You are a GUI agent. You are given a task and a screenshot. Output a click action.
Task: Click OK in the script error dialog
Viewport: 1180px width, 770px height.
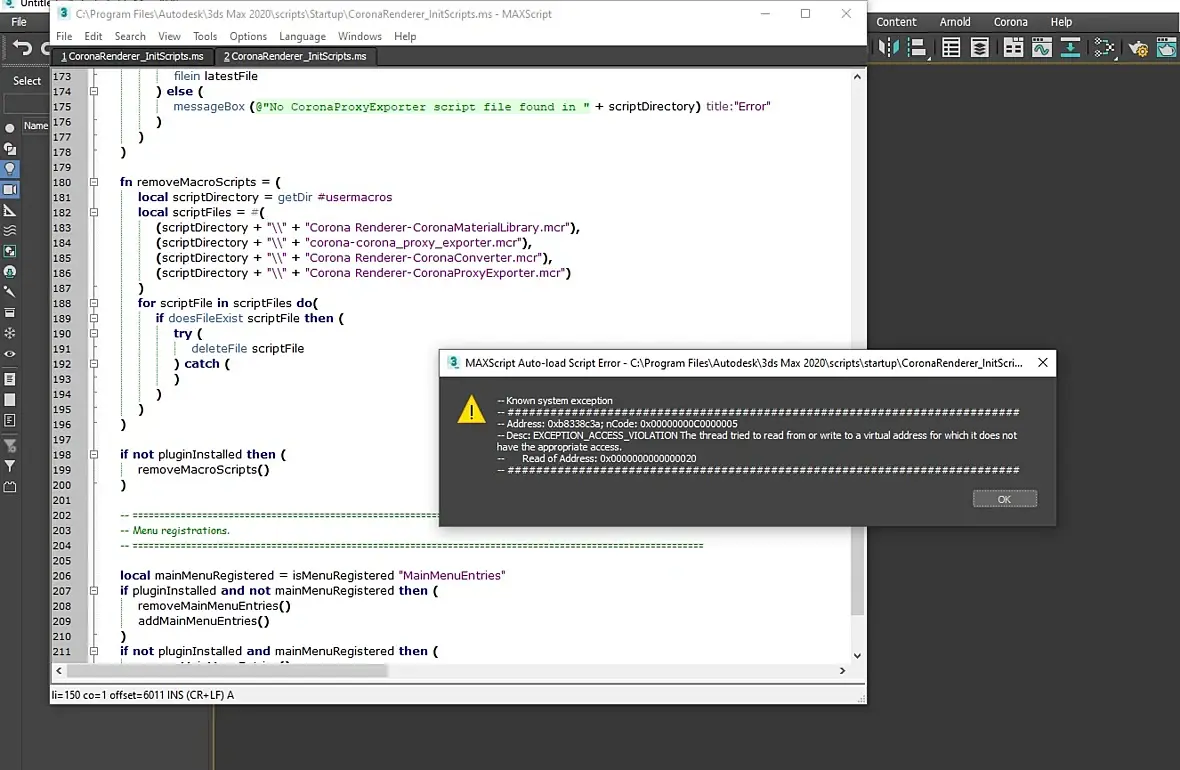[x=1004, y=499]
